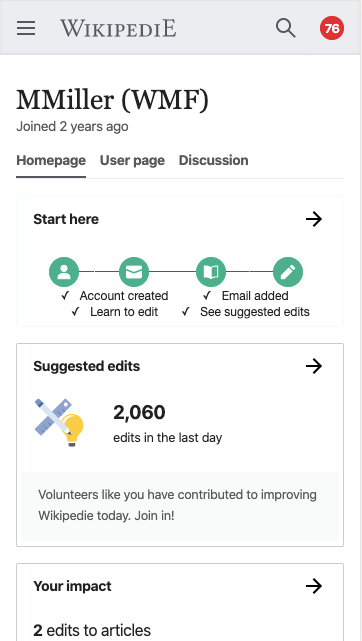The image size is (362, 641).
Task: Select the Homepage tab
Action: 51,160
